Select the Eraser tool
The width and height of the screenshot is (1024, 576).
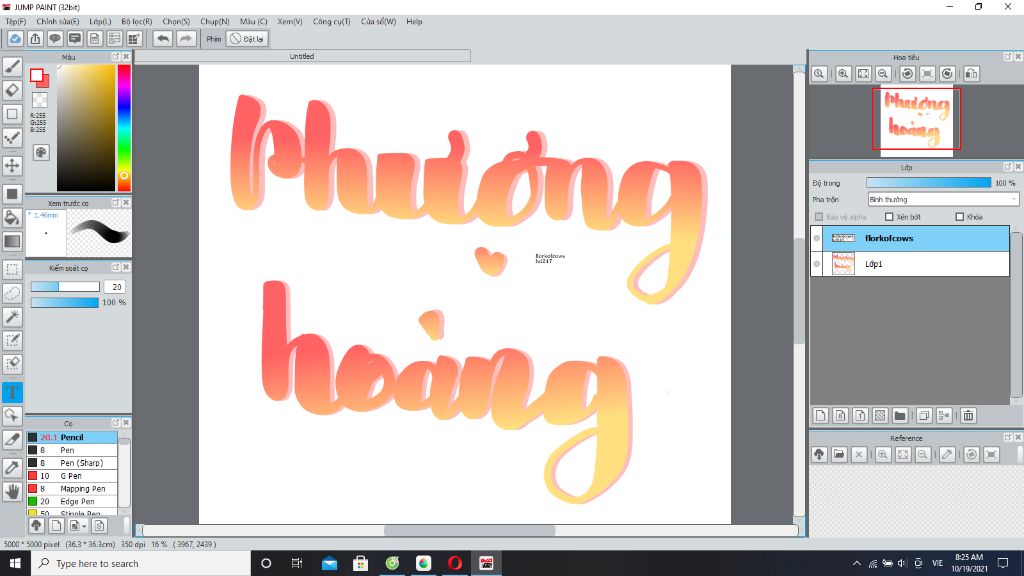(x=12, y=90)
